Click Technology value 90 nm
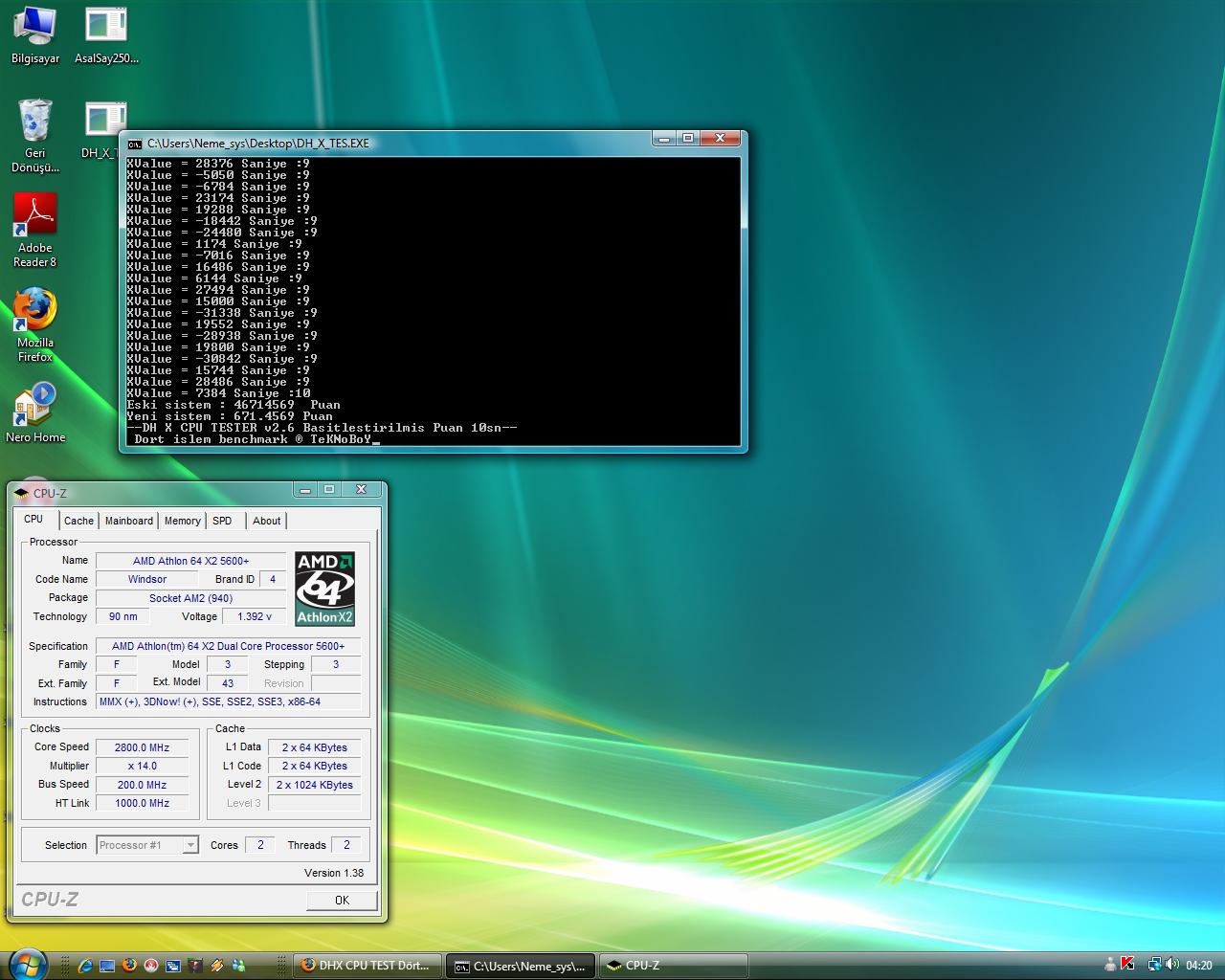1225x980 pixels. click(122, 616)
